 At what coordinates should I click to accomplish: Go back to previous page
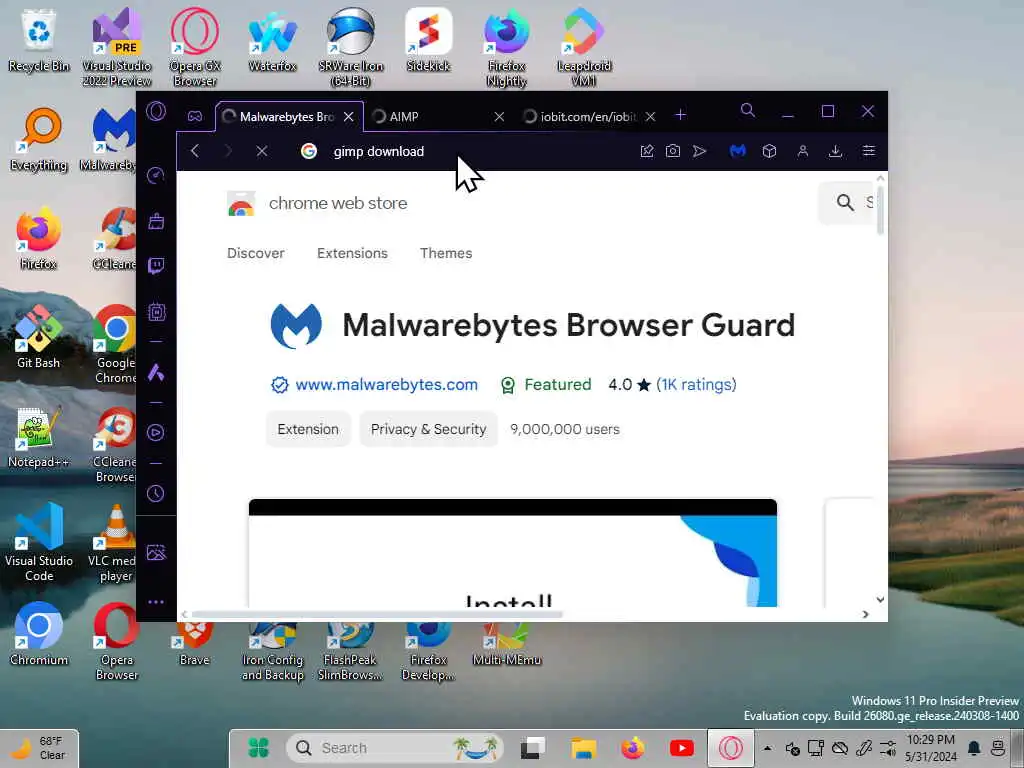tap(195, 151)
